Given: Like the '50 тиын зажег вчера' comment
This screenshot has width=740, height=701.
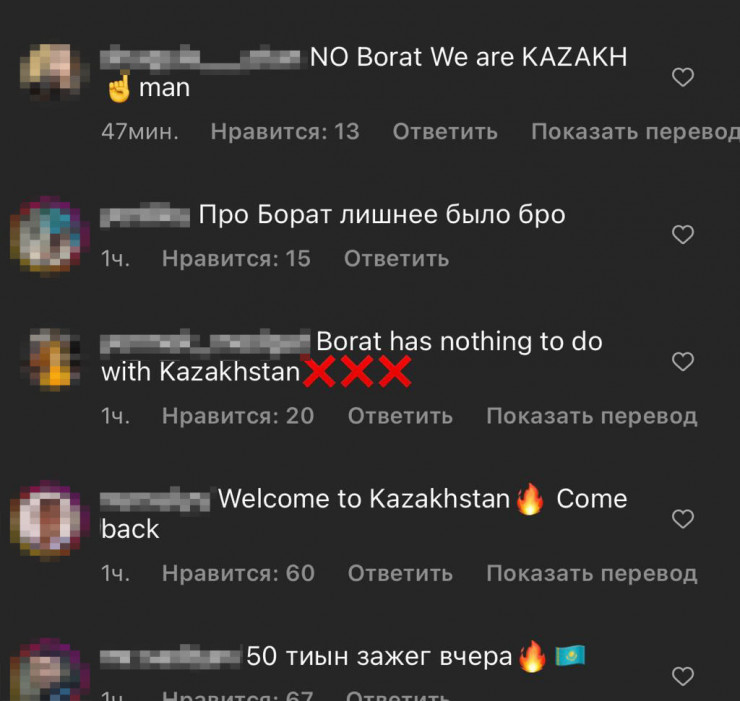Looking at the screenshot, I should 682,676.
